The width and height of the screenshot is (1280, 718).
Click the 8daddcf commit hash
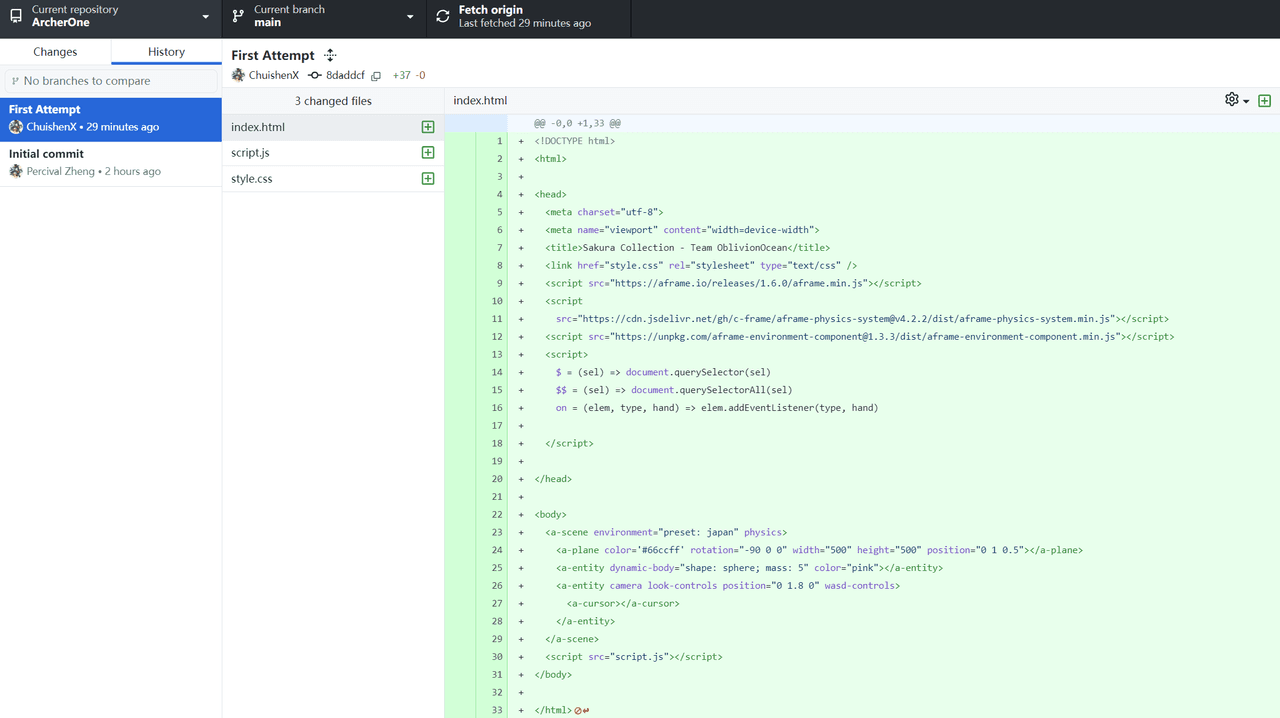[x=345, y=76]
